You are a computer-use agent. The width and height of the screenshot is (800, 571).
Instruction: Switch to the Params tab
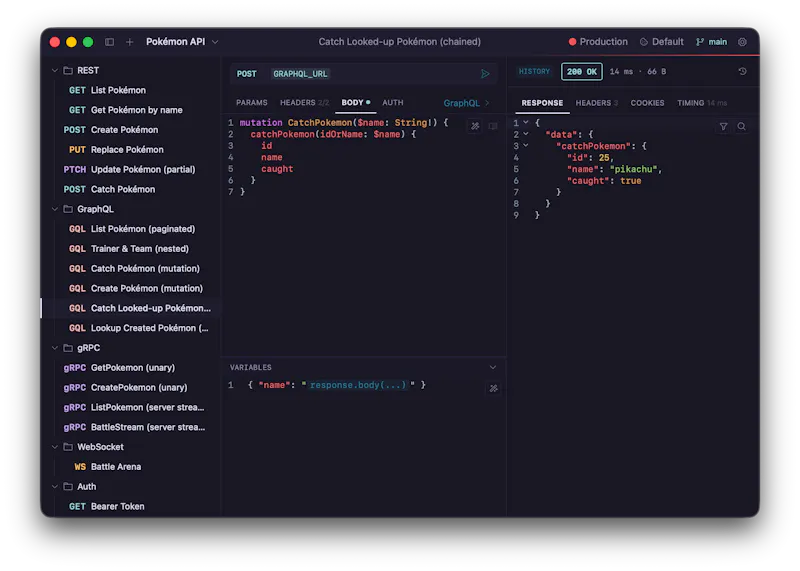click(252, 103)
